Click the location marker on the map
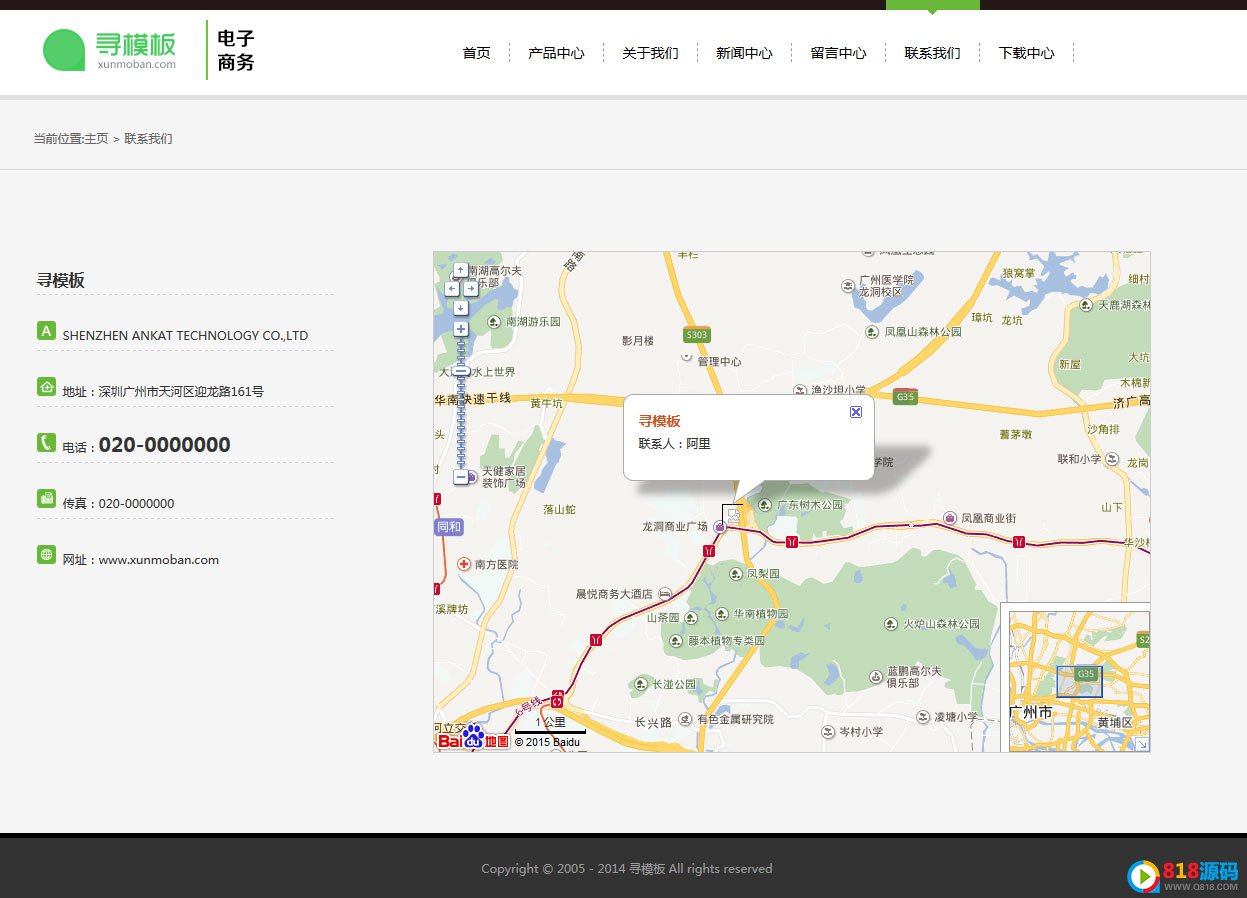 pos(733,516)
